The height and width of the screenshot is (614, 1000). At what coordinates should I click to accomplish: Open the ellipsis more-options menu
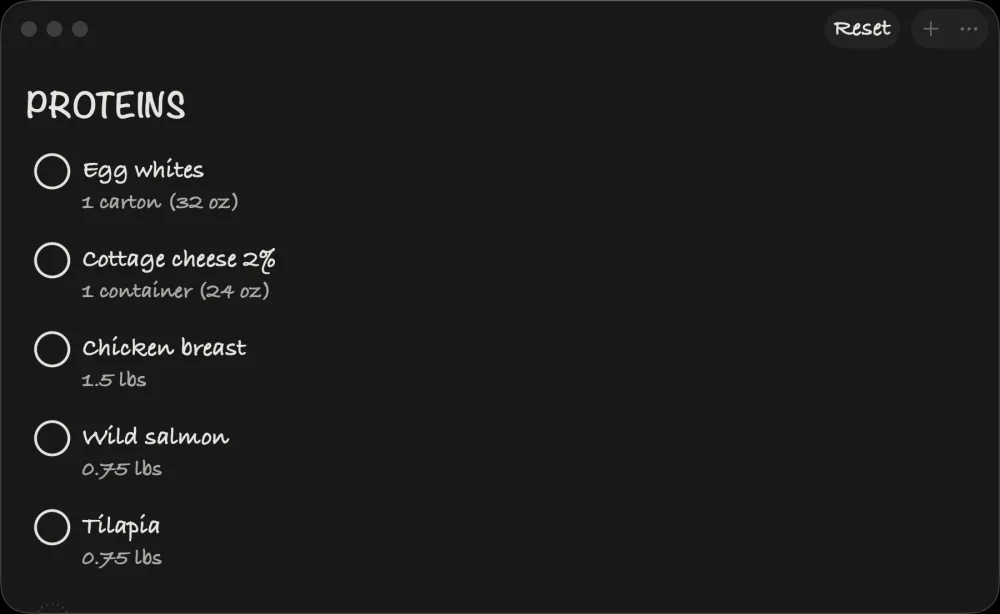coord(967,28)
